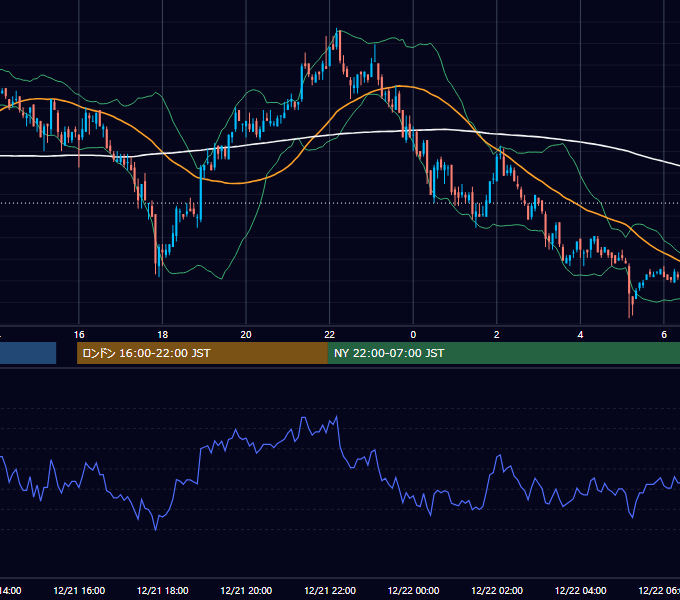Click the 6 hour label on upper chart axis
680x600 pixels.
[664, 335]
